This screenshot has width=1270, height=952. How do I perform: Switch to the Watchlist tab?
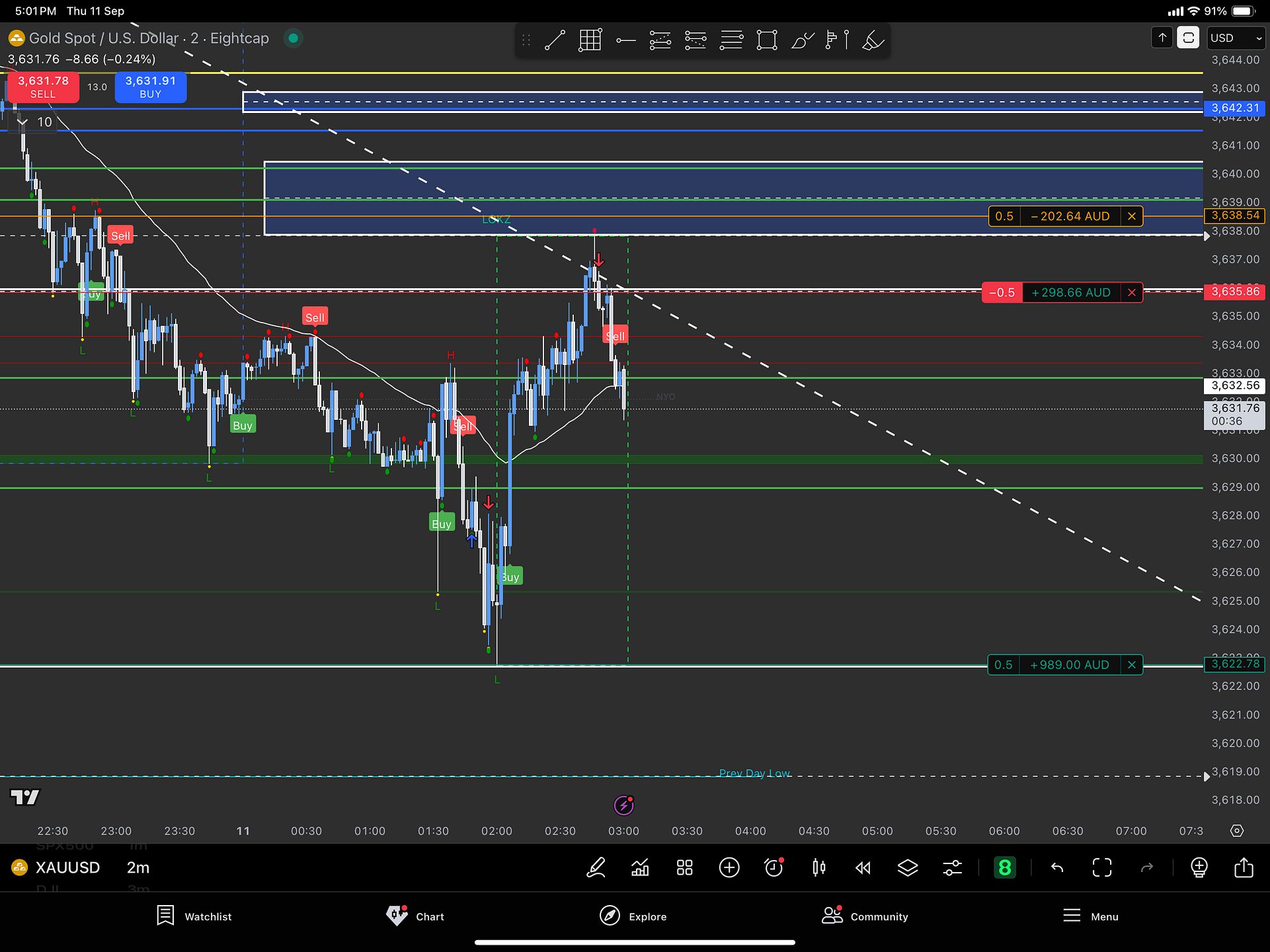pos(194,916)
